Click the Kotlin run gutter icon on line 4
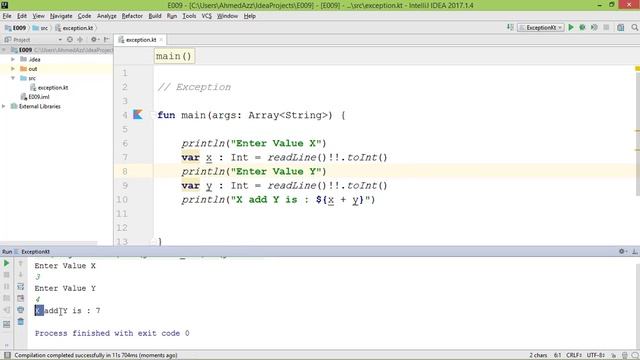640x360 pixels. pos(138,115)
